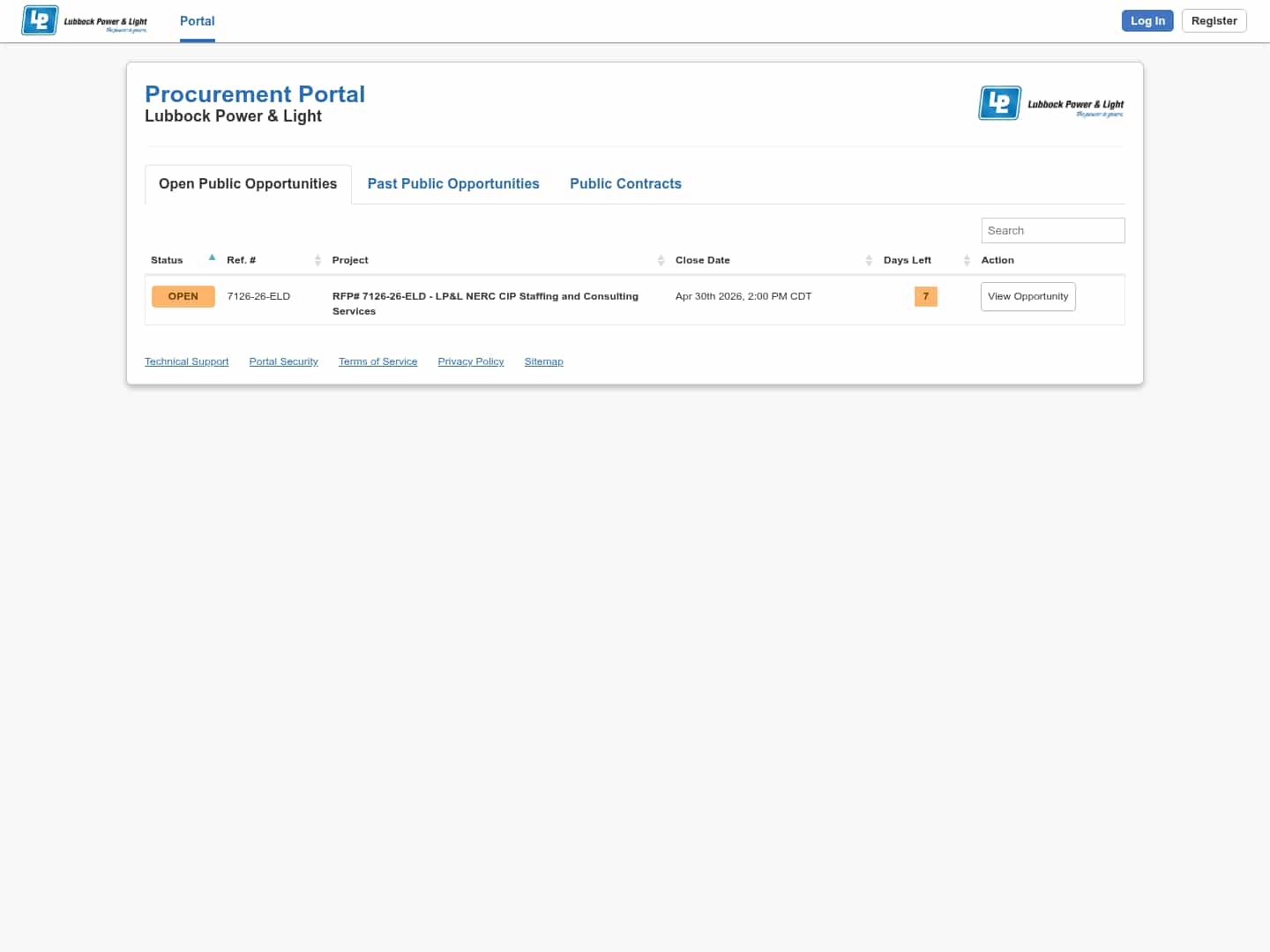Click the Lubbock Power & Light logo in navbar
Screen dimensions: 1270x952
[85, 20]
